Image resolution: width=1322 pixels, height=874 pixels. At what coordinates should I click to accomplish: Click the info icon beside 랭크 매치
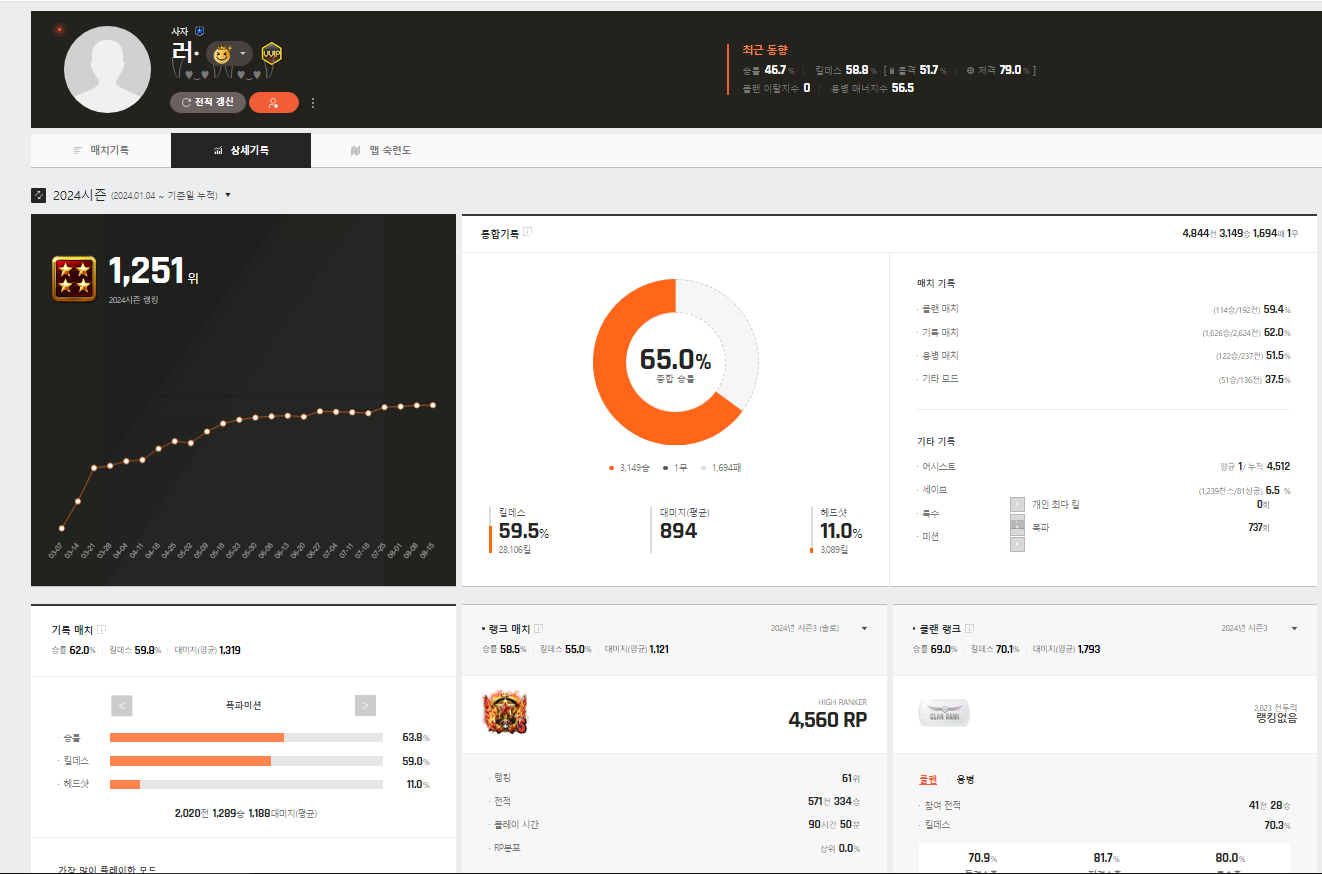538,628
